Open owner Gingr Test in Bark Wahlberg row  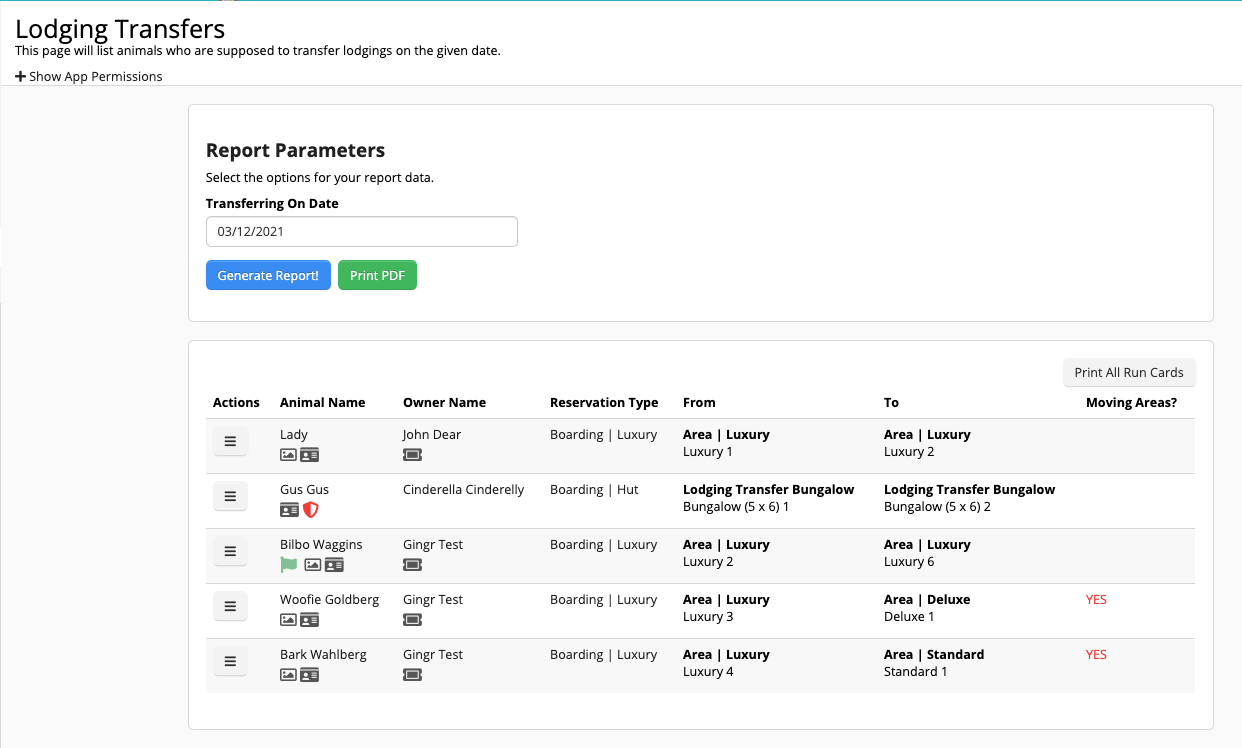coord(433,655)
